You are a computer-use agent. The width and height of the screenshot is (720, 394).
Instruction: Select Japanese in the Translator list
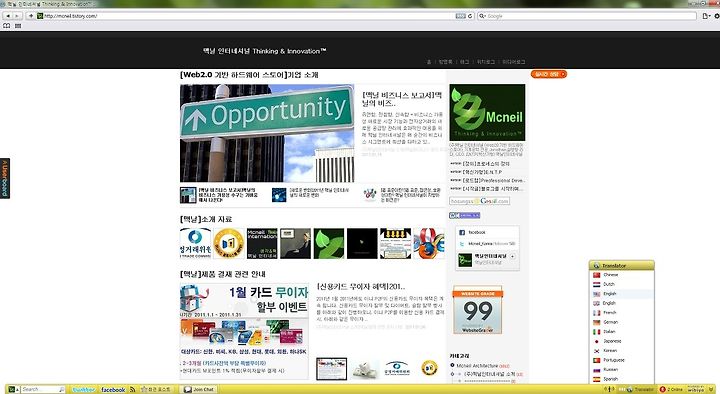622,341
